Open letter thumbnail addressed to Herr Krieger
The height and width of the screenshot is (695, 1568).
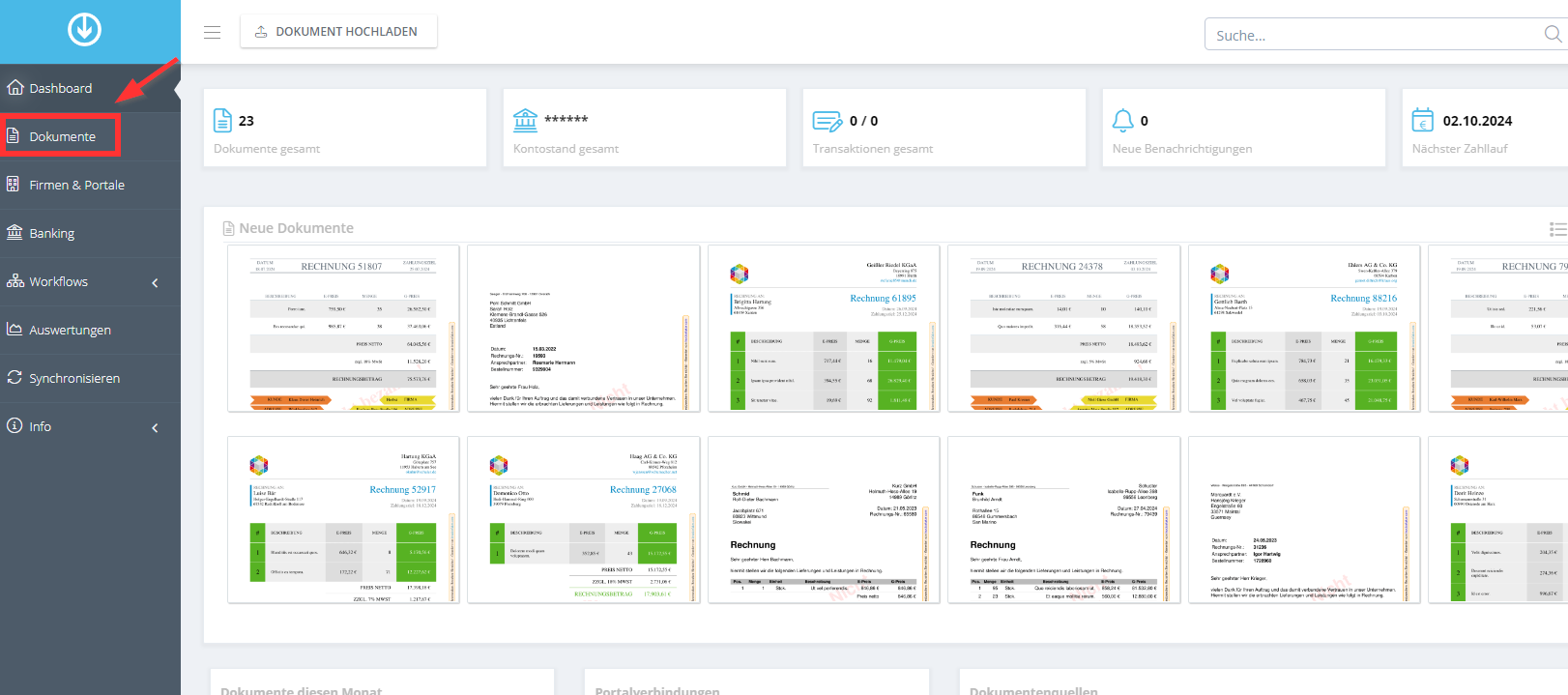pyautogui.click(x=1304, y=520)
